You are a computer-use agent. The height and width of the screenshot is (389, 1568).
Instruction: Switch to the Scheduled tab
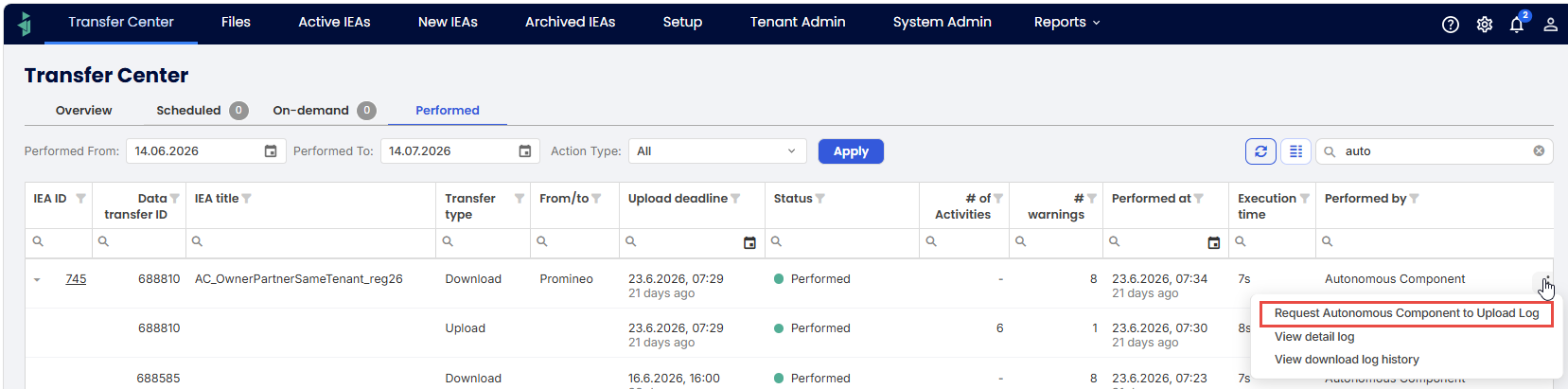(188, 111)
